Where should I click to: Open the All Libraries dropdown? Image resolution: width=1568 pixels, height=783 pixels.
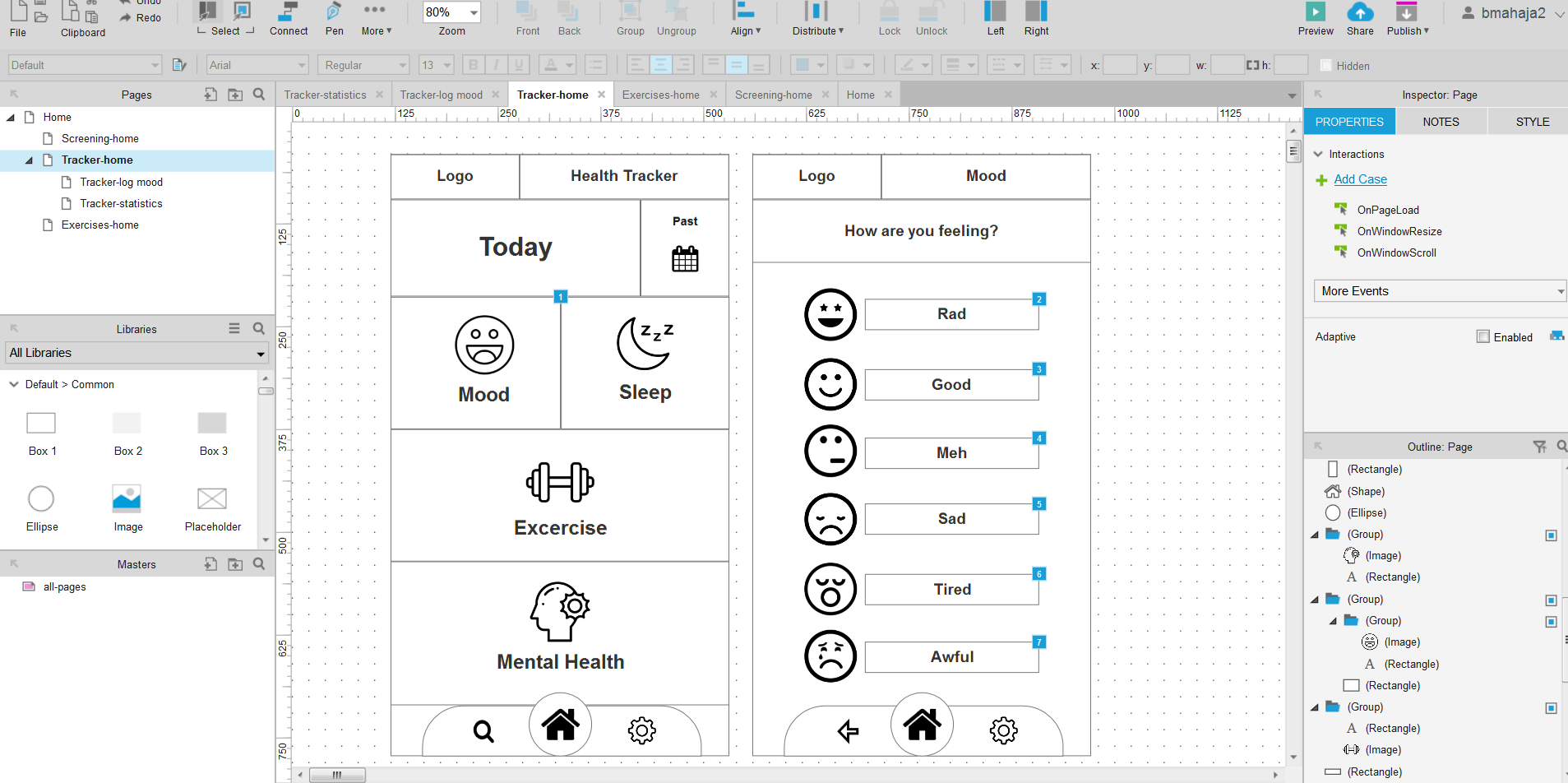(x=137, y=353)
